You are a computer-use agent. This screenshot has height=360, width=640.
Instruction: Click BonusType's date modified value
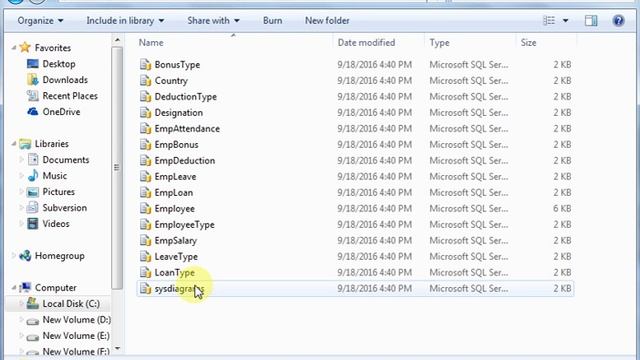tap(374, 64)
